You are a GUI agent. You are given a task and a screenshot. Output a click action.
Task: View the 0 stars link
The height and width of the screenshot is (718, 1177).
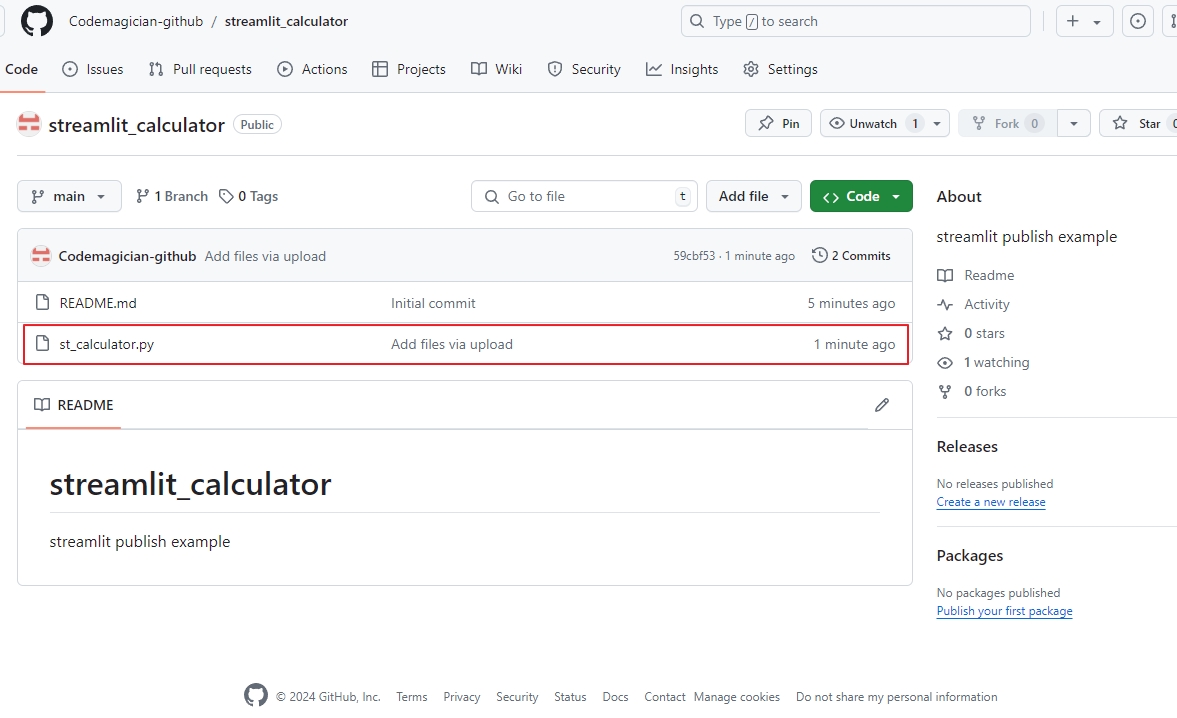971,333
